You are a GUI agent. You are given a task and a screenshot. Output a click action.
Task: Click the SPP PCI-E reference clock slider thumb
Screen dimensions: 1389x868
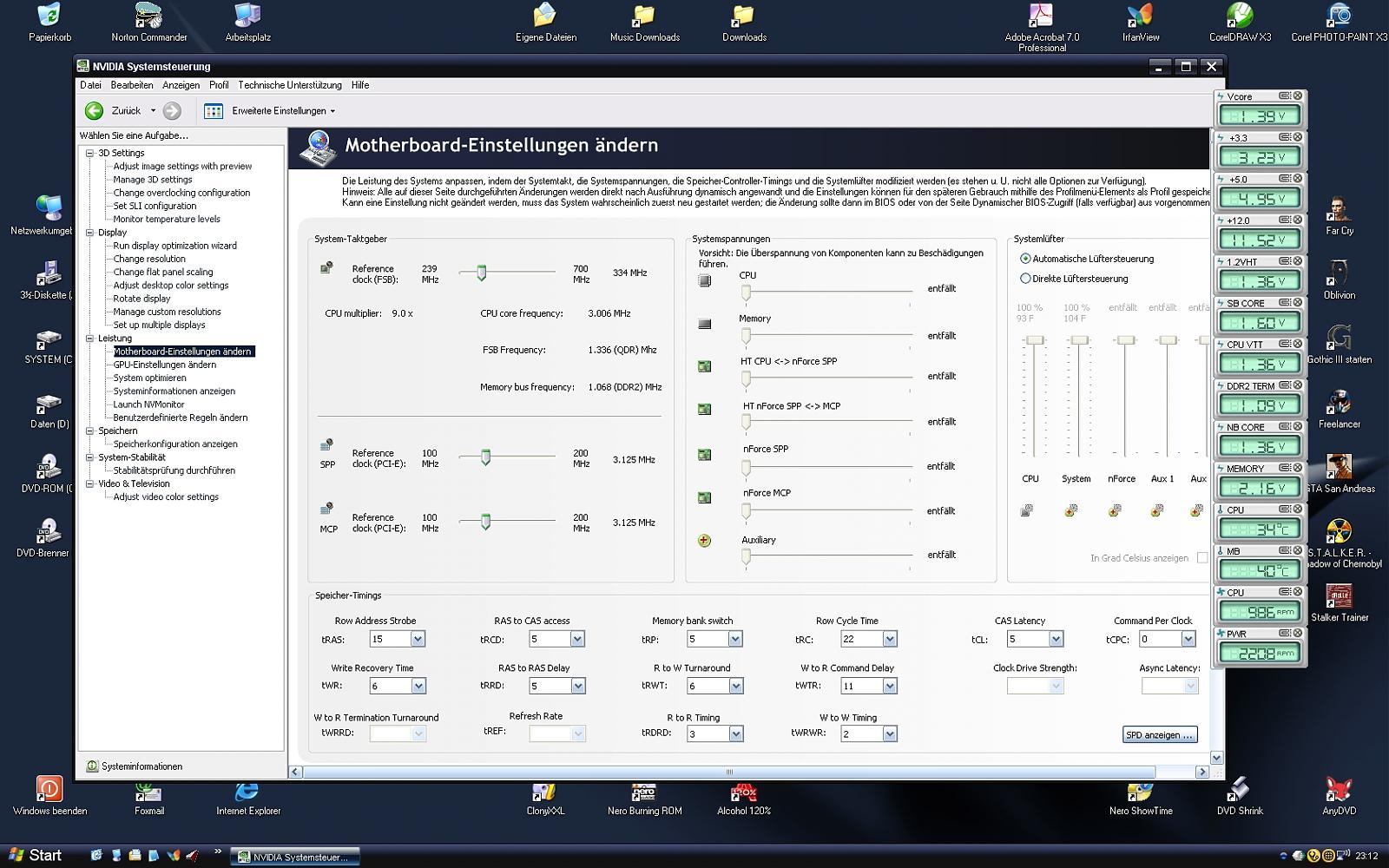coord(485,457)
